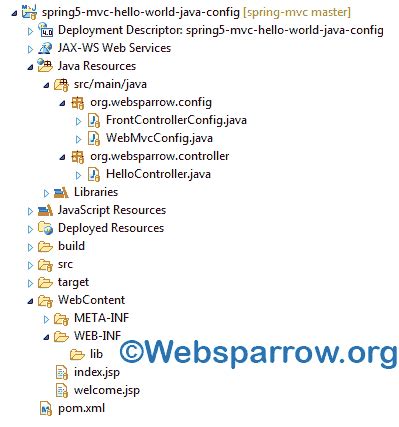Click the target folder icon
The image size is (399, 427).
tap(45, 283)
